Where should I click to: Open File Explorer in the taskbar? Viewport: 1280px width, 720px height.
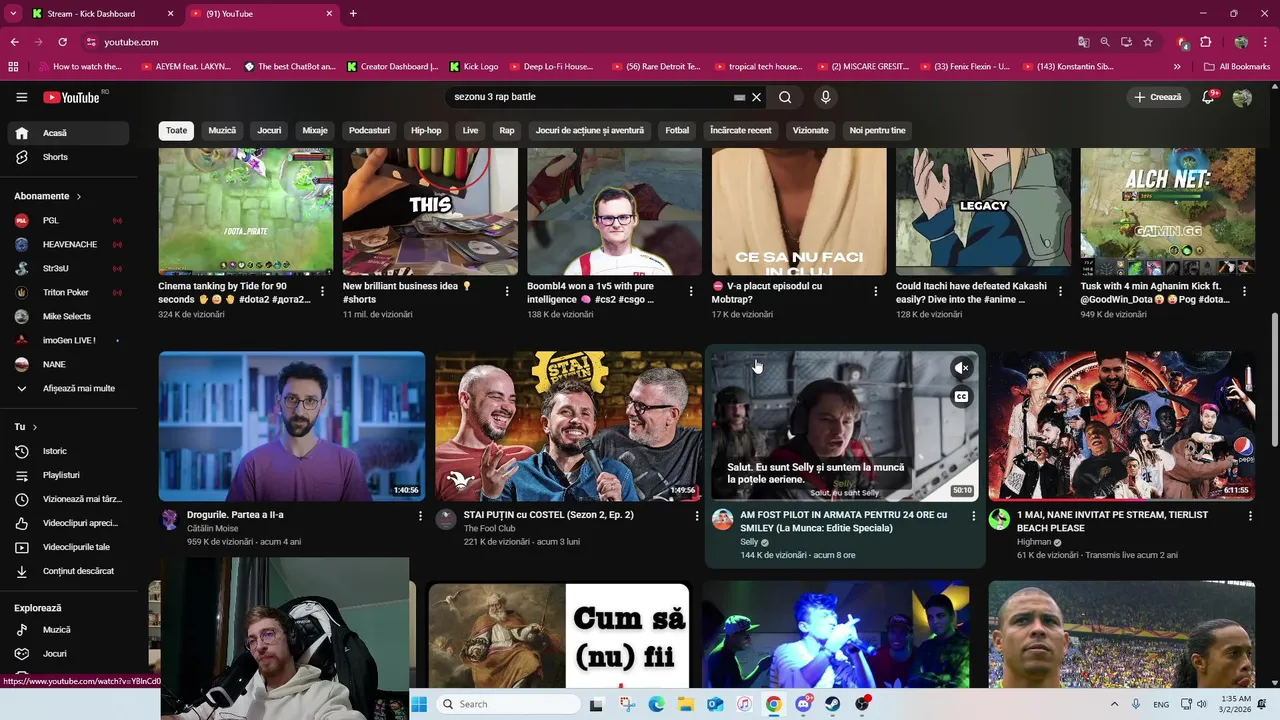(686, 704)
